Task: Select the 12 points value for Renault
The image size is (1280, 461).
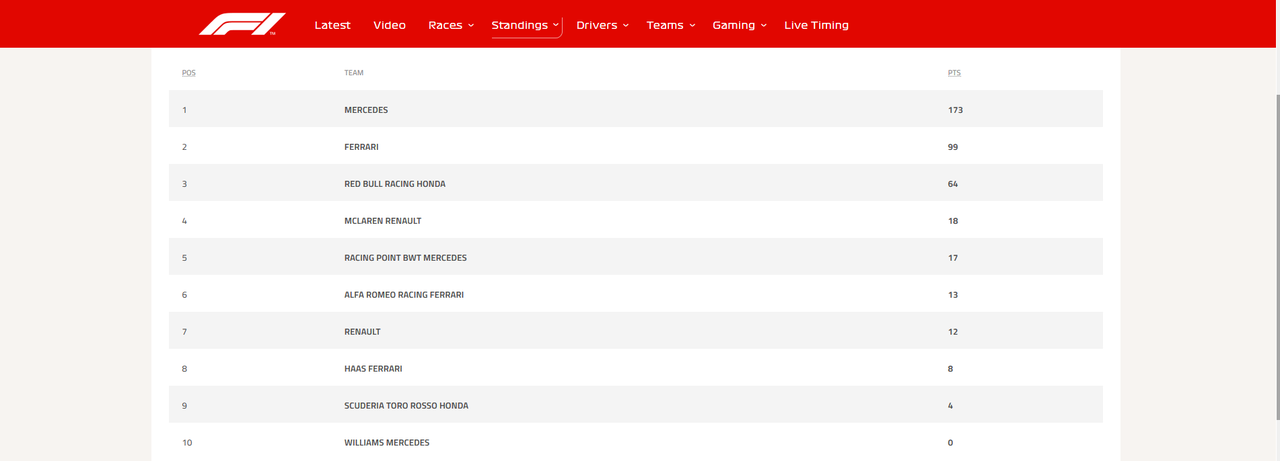Action: [x=953, y=332]
